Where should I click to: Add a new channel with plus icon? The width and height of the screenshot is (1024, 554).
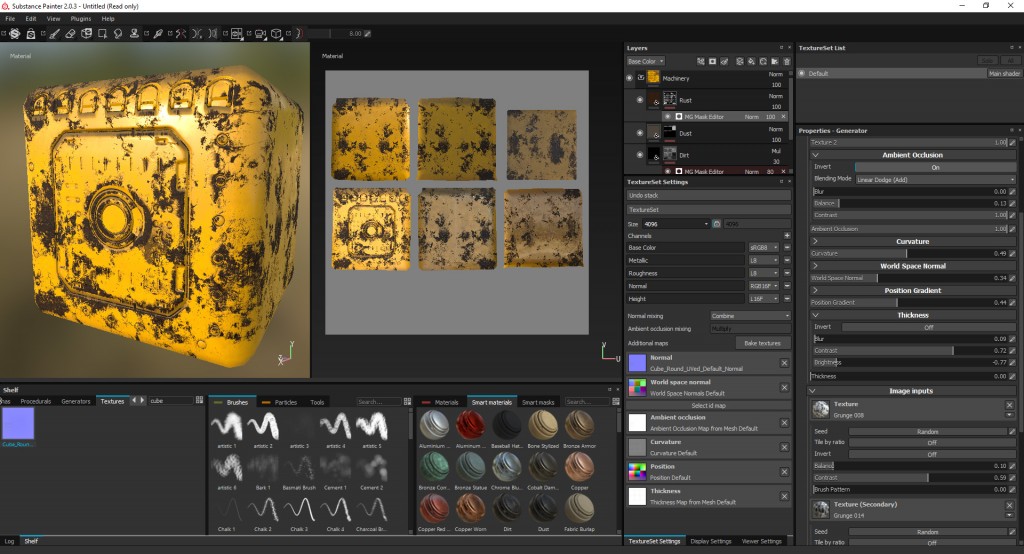[787, 235]
